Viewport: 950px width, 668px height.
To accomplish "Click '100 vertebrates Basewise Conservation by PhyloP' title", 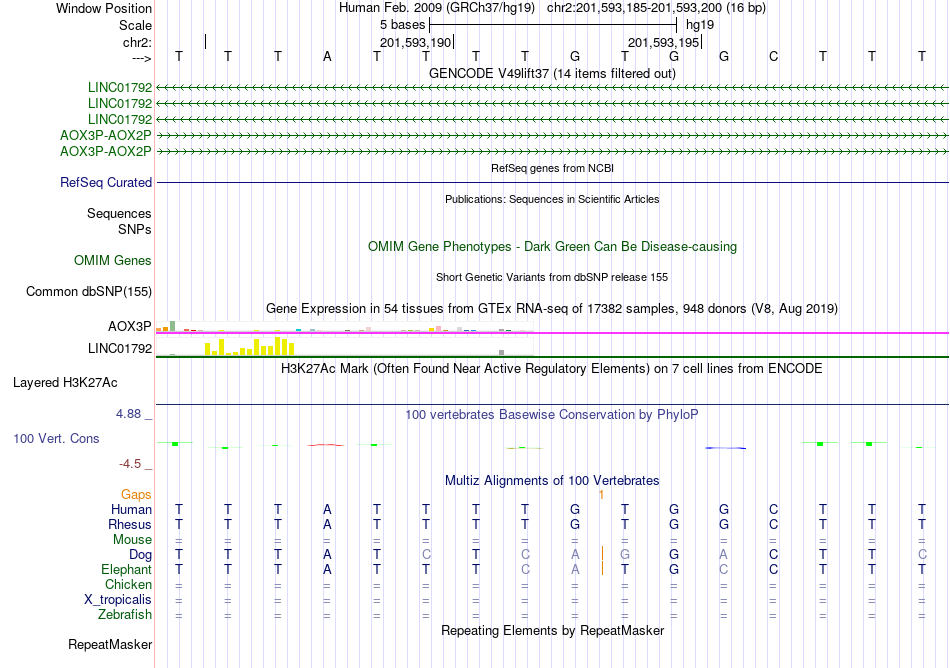I will [x=552, y=415].
